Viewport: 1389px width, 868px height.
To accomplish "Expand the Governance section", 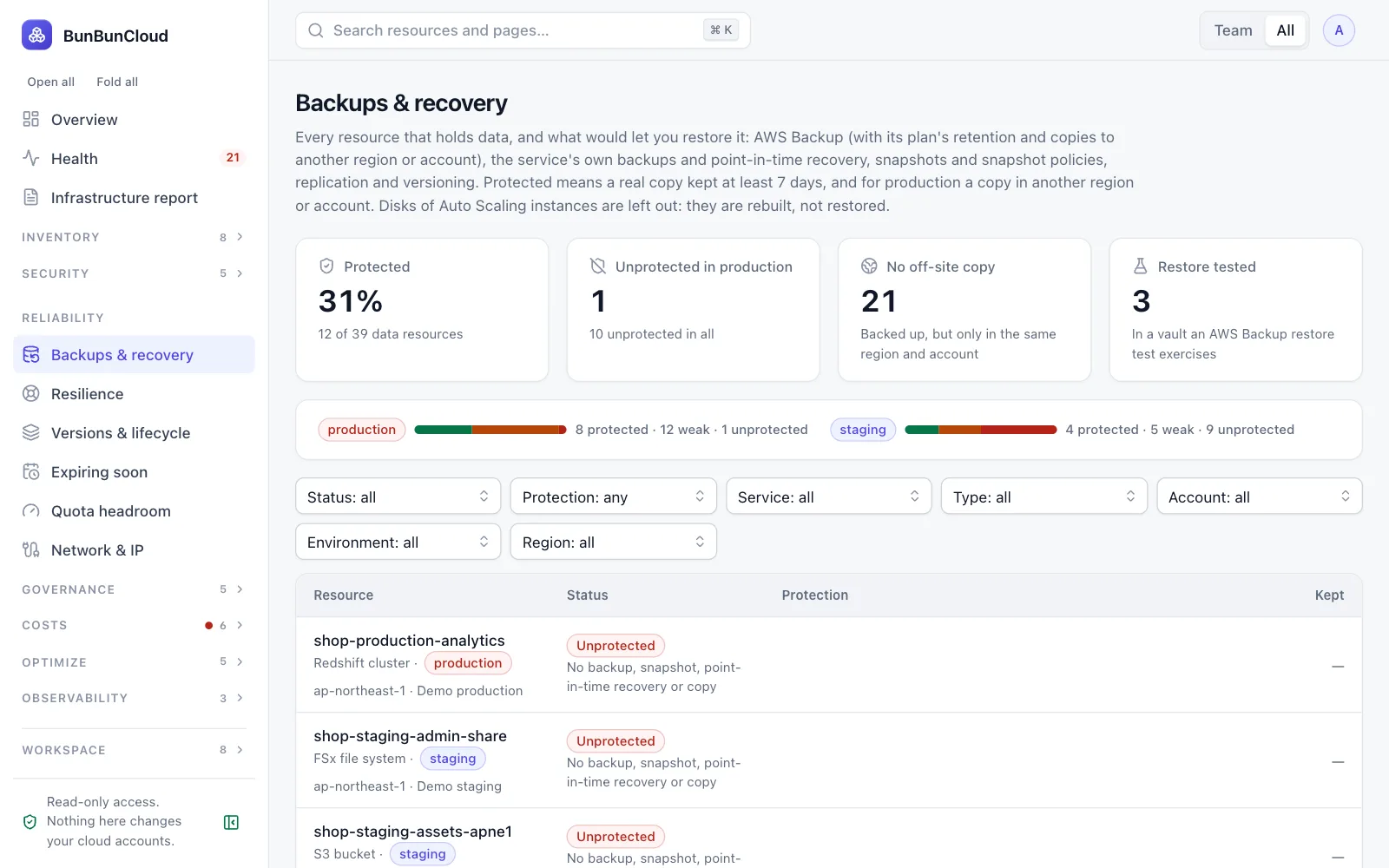I will (x=134, y=589).
